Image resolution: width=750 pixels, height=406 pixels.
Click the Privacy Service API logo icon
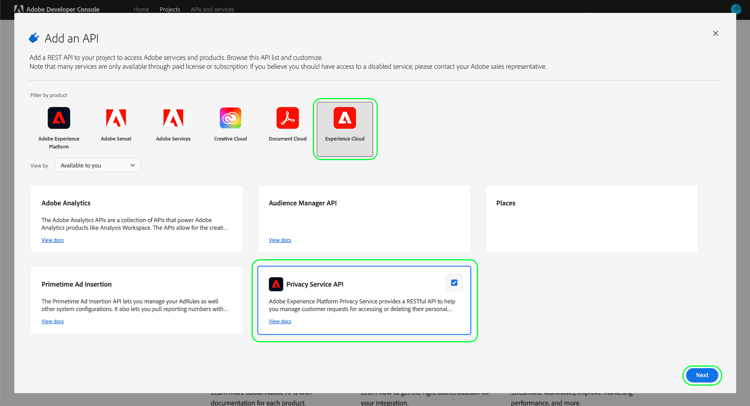click(276, 284)
